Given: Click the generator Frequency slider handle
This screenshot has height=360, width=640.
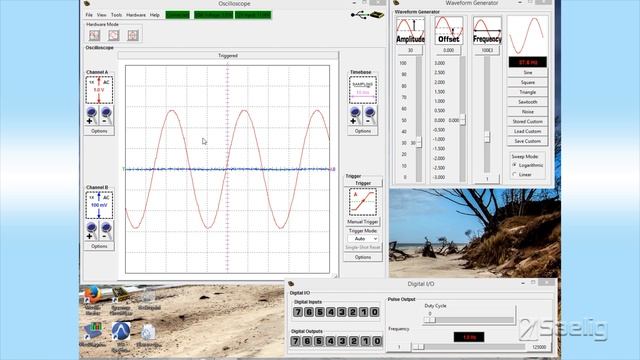Looking at the screenshot, I should 487,137.
